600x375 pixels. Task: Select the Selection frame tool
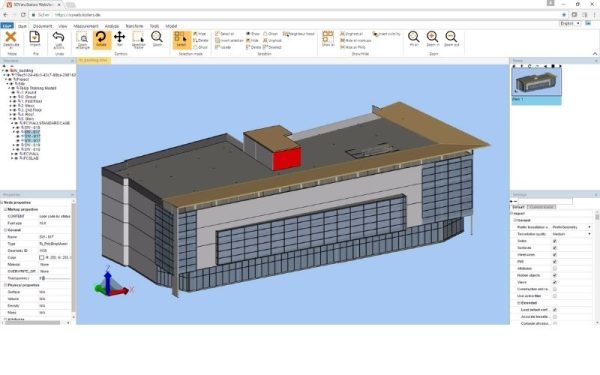(x=138, y=38)
